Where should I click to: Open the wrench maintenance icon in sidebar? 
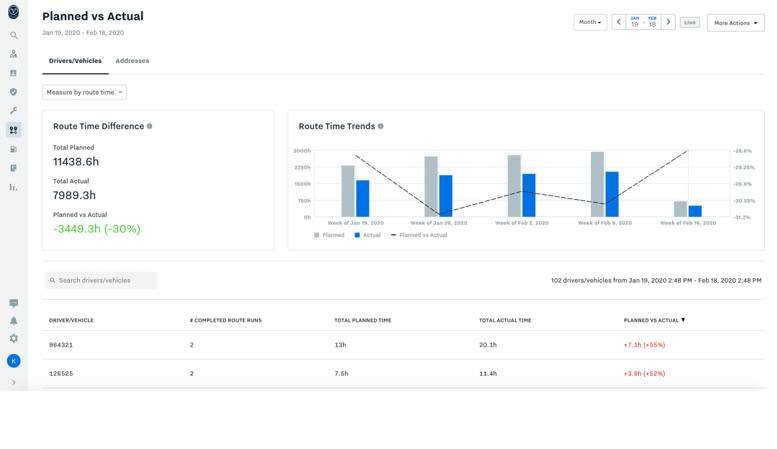(x=13, y=111)
